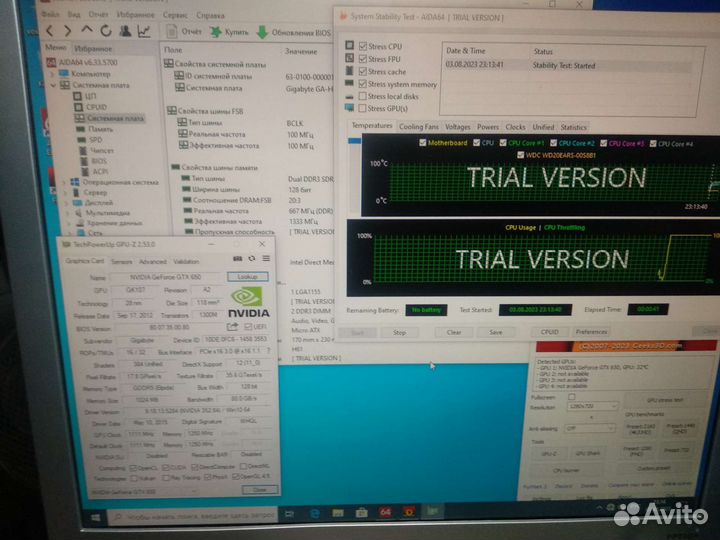Select CPUID item in the AIDA64 tree
Viewport: 720px width, 540px height.
tap(90, 107)
